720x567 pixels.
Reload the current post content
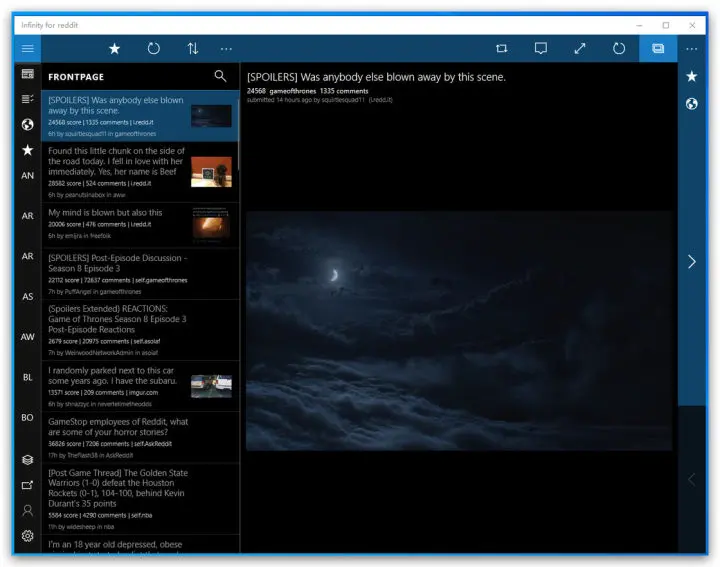619,49
